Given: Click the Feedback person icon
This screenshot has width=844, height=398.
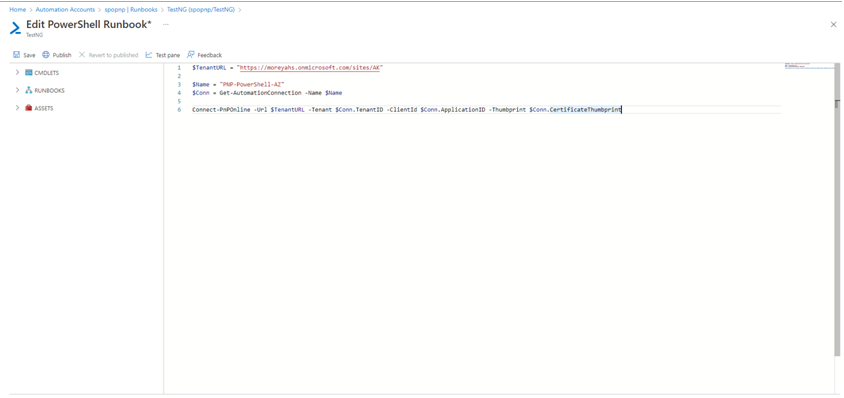Looking at the screenshot, I should click(191, 55).
